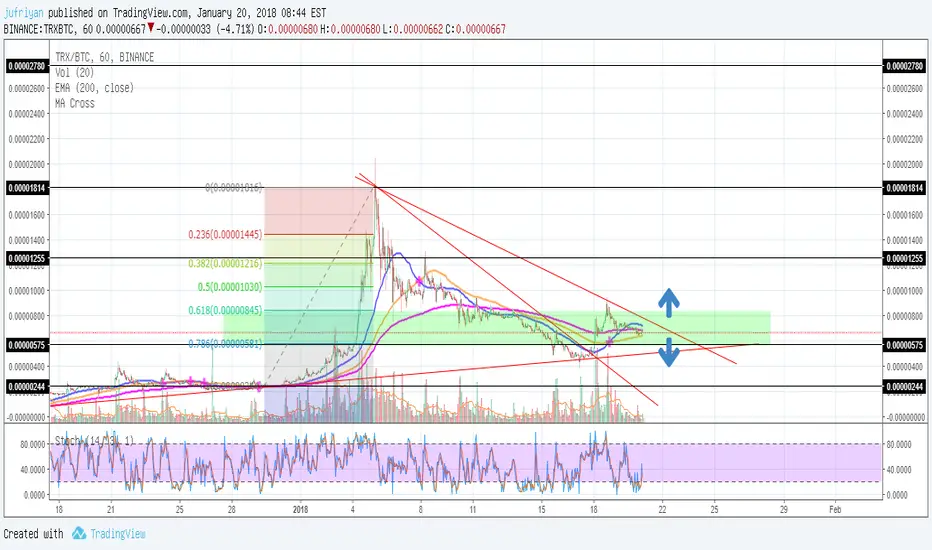Screen dimensions: 932x550
Task: Click the 0.00001255 price tag on left axis
Action: pos(26,259)
